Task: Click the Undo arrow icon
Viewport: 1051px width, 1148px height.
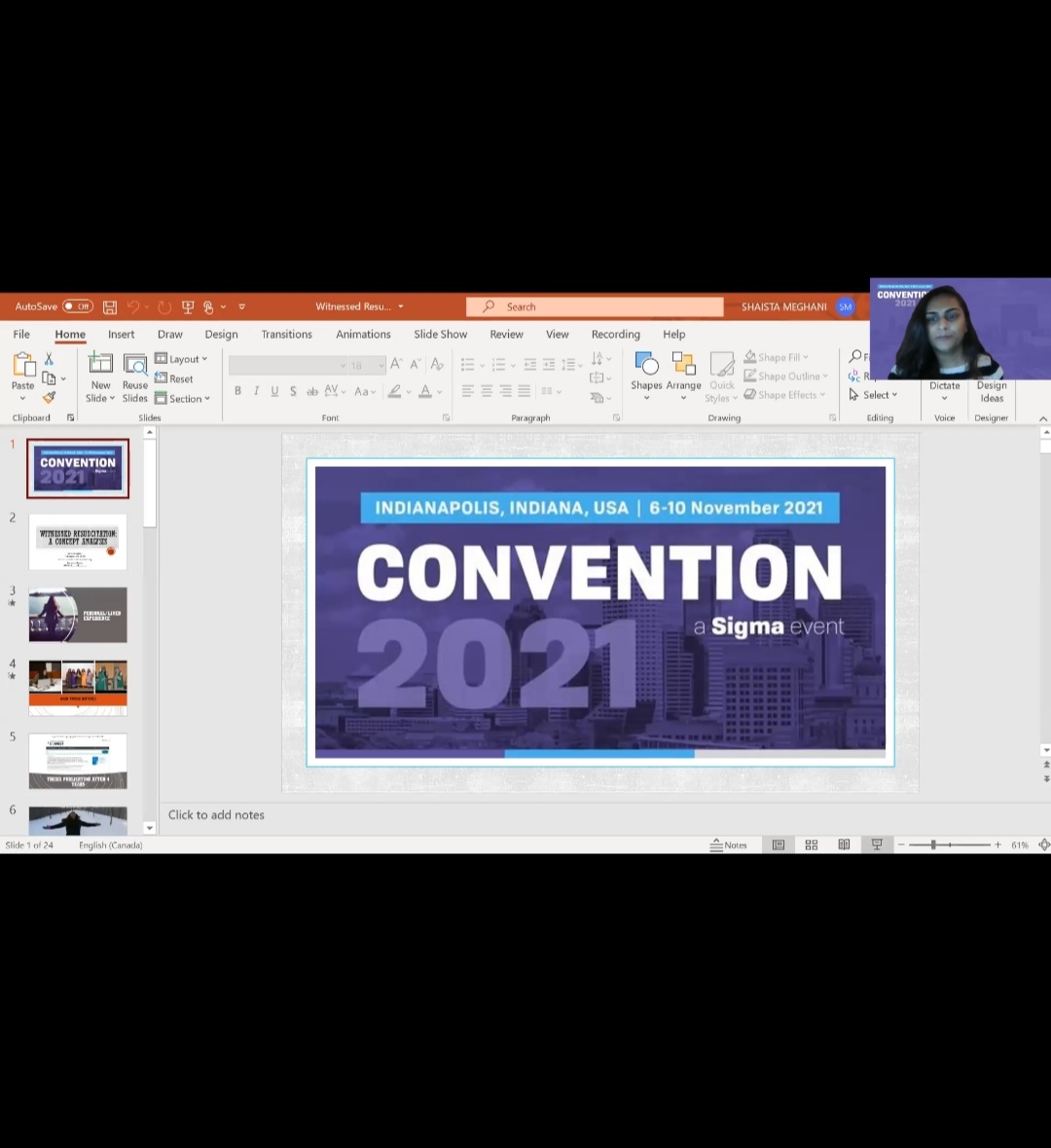Action: click(x=133, y=307)
